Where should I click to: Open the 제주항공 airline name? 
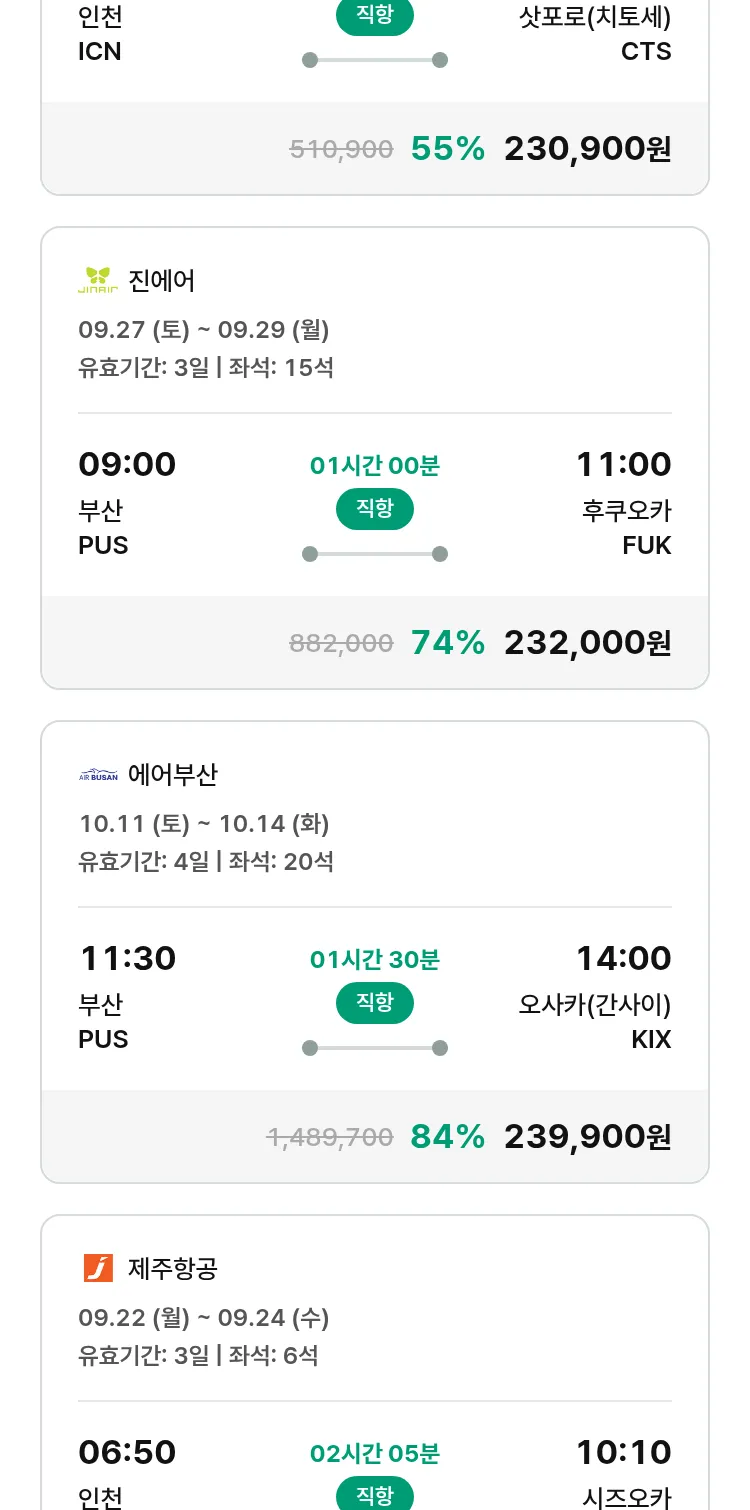point(173,1269)
